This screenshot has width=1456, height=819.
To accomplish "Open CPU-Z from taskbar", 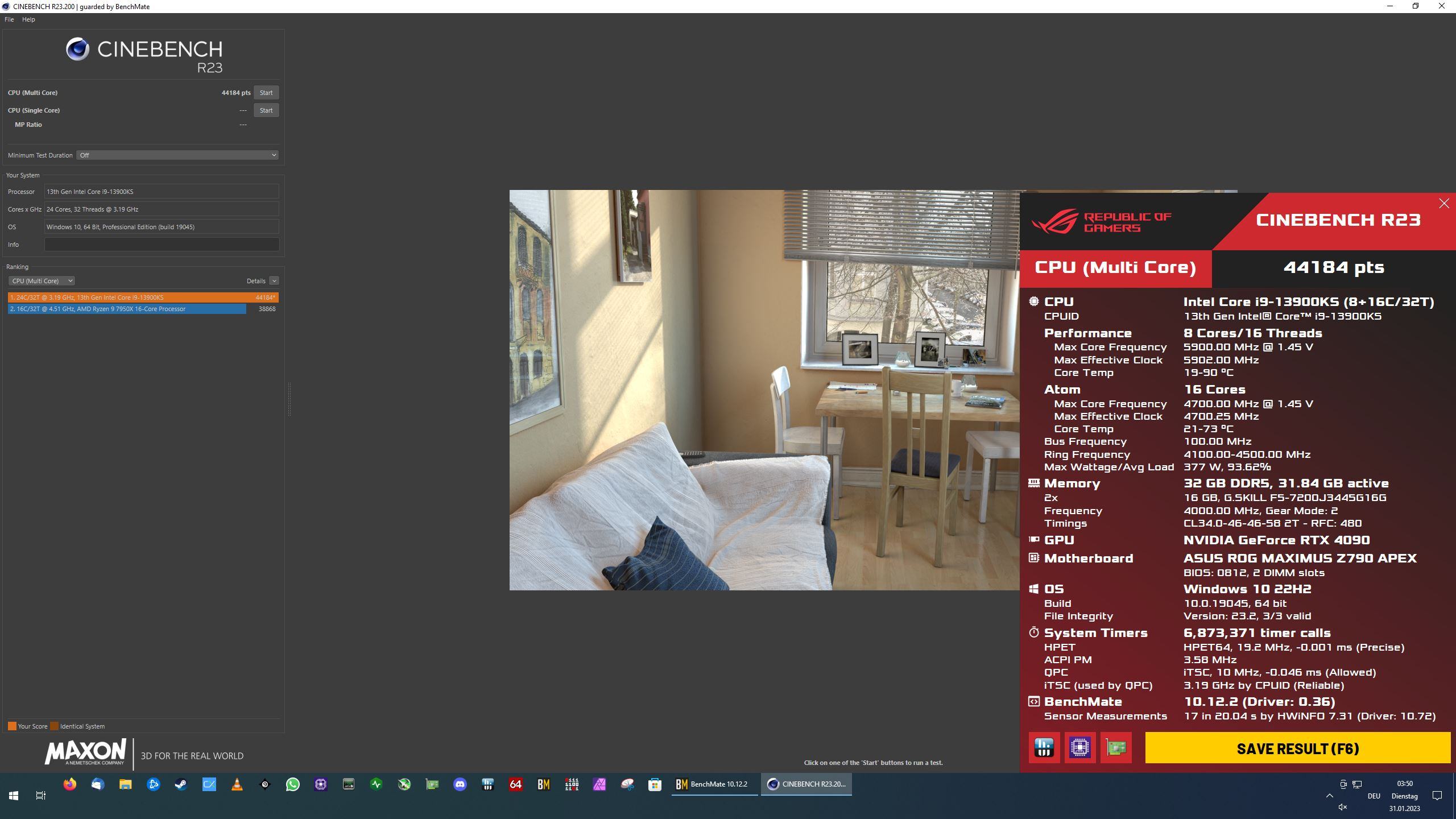I will [321, 785].
